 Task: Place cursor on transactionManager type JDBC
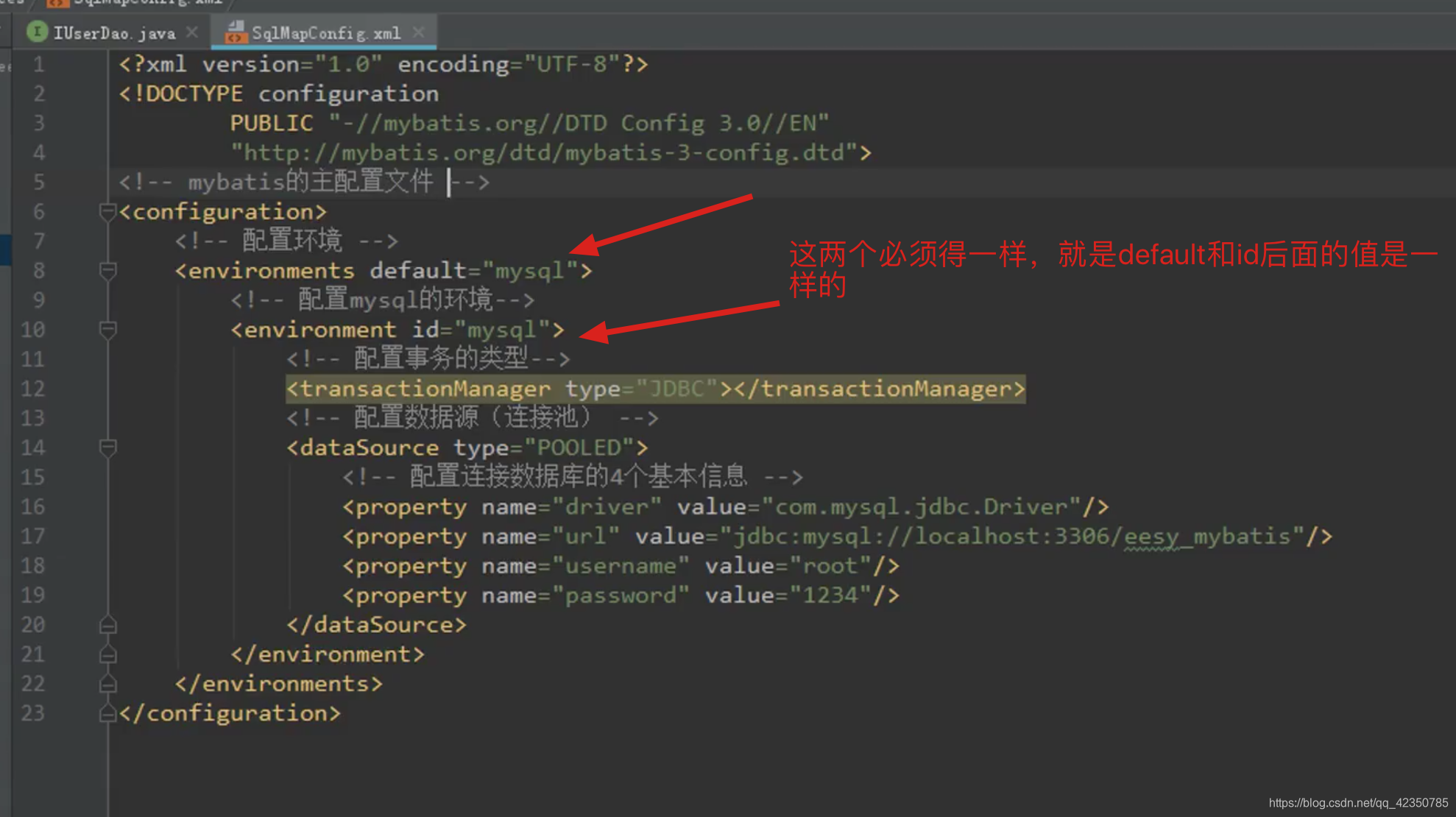[x=676, y=389]
